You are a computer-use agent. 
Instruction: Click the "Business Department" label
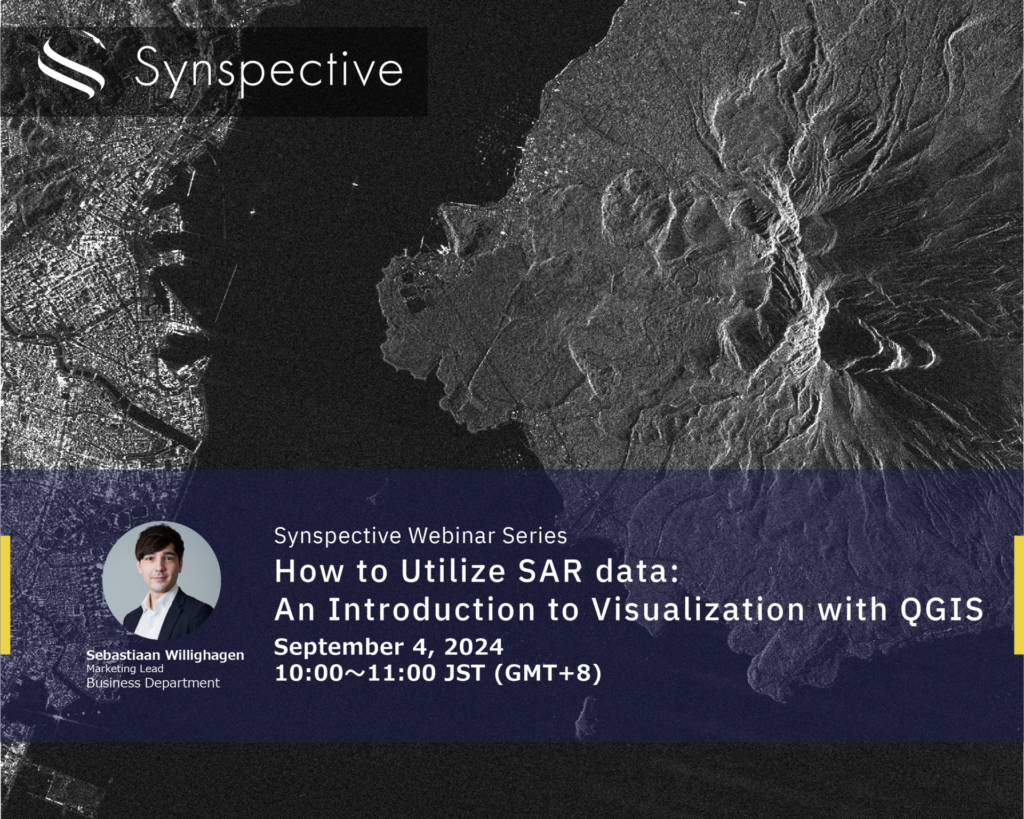pyautogui.click(x=153, y=683)
